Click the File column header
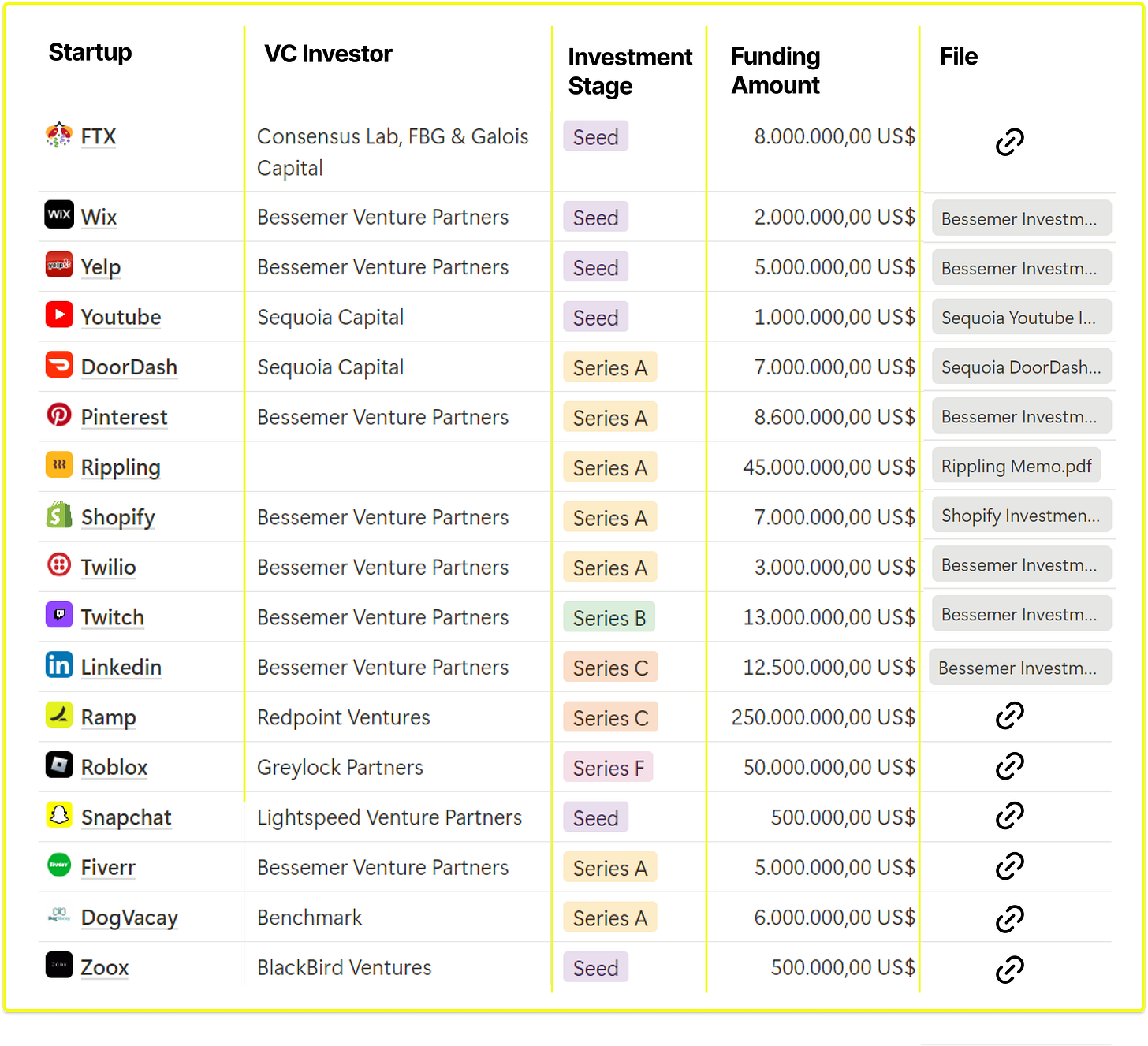Screen dimensions: 1148x1046 [958, 56]
